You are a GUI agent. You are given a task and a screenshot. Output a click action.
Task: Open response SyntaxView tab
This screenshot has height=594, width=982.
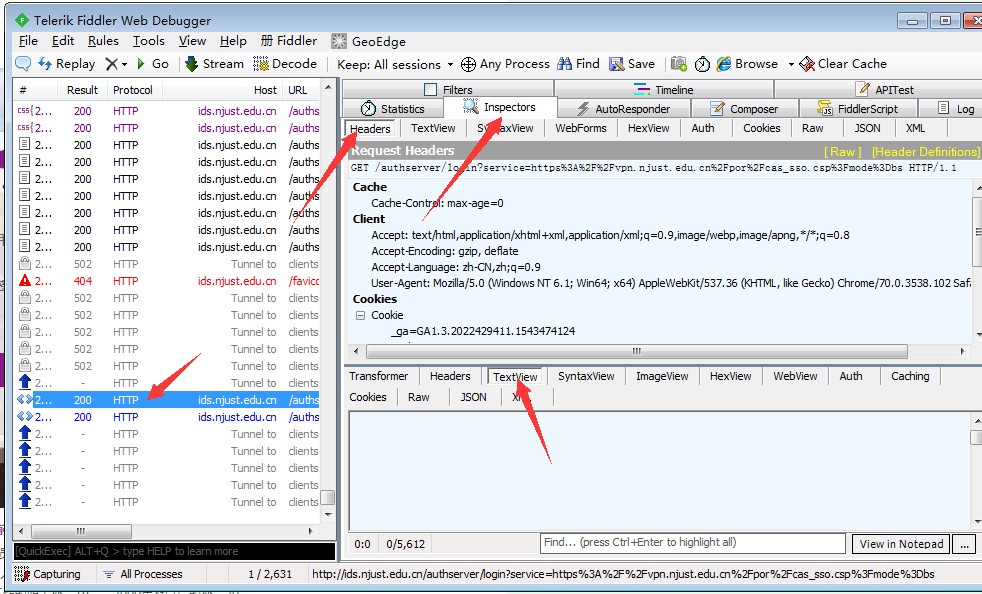(x=586, y=376)
